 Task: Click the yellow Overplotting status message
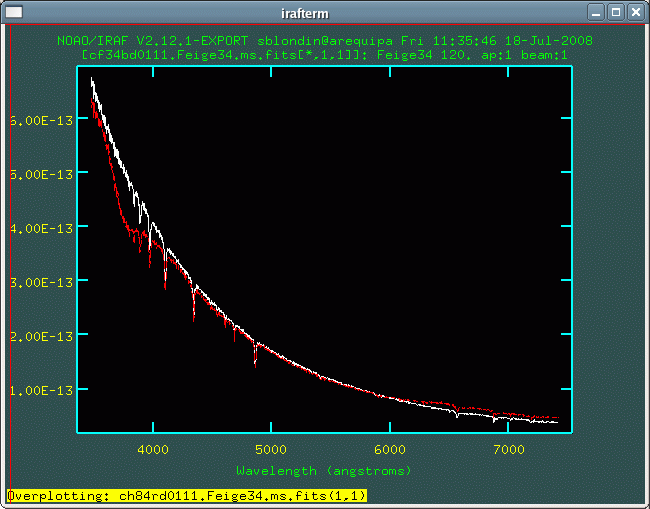coord(187,495)
